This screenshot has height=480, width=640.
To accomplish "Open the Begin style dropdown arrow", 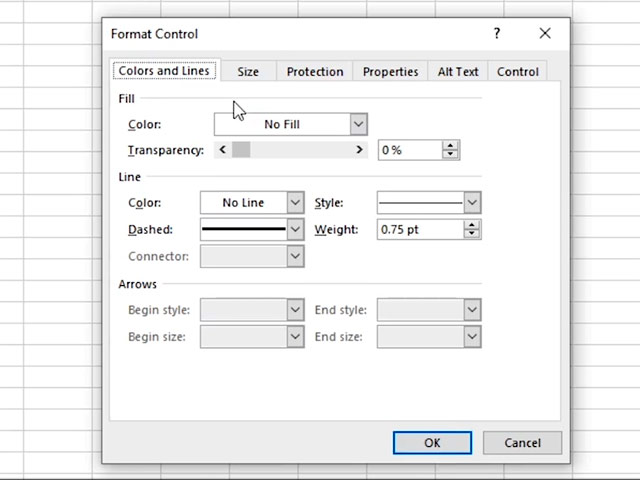I will point(295,310).
